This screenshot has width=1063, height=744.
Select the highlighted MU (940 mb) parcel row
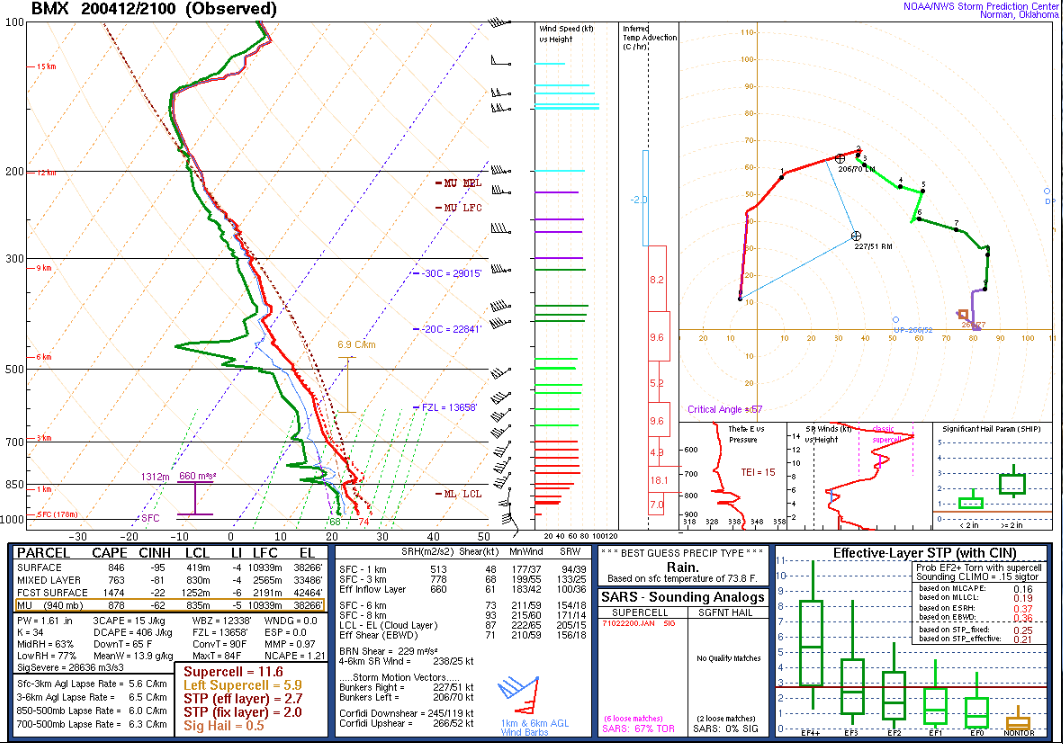170,605
